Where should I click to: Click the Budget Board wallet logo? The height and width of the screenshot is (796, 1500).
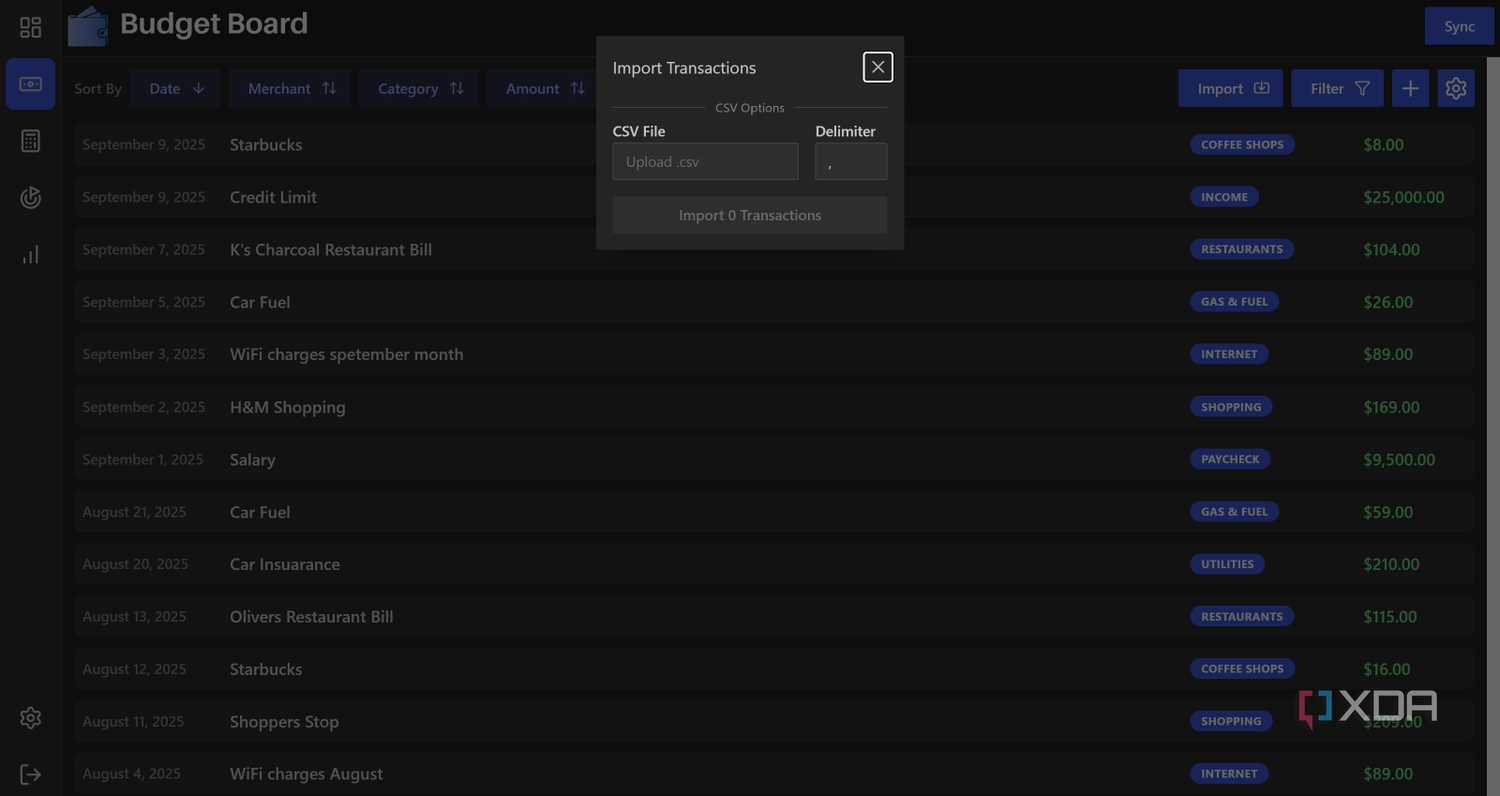pyautogui.click(x=88, y=26)
